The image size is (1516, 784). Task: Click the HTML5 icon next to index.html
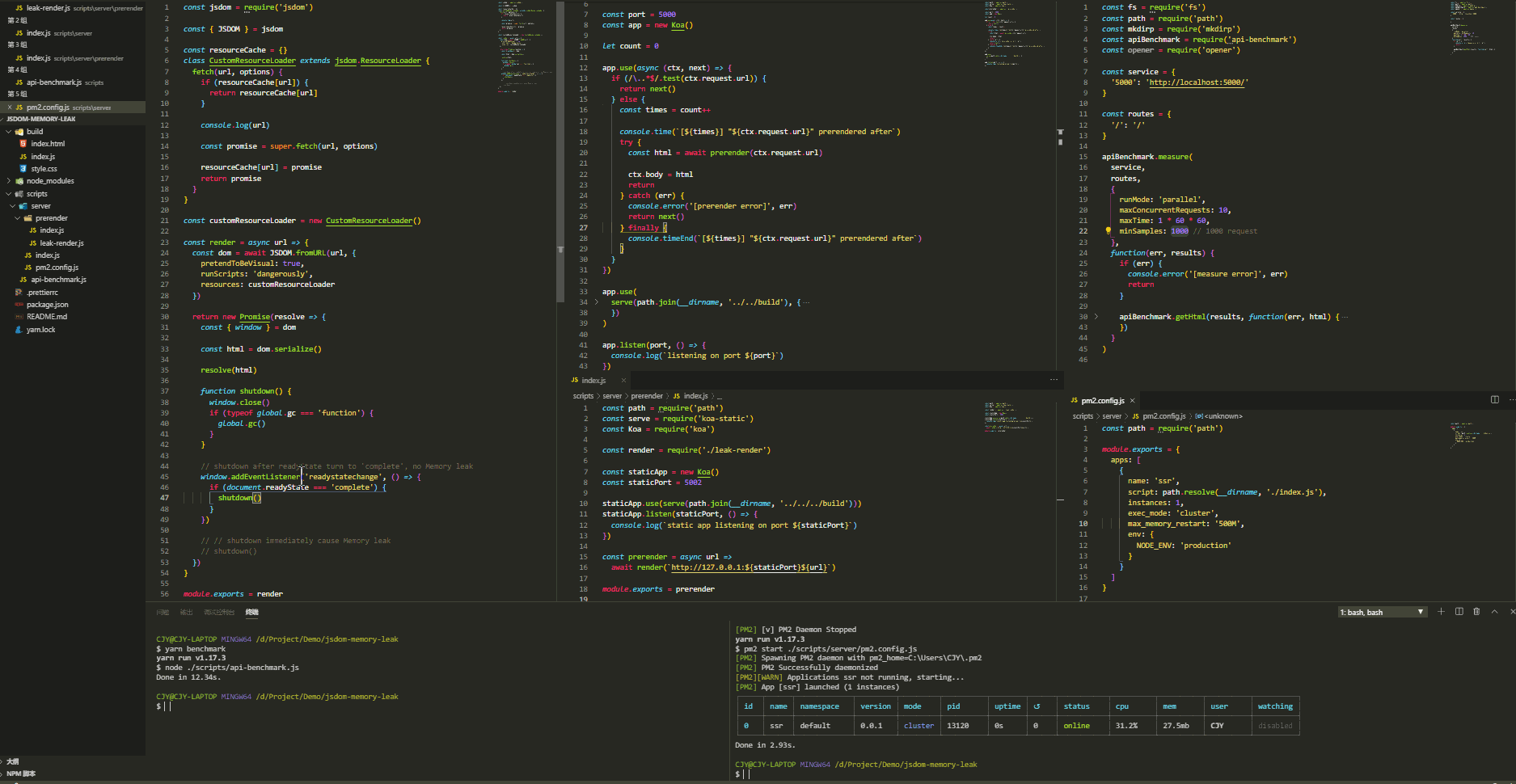23,144
